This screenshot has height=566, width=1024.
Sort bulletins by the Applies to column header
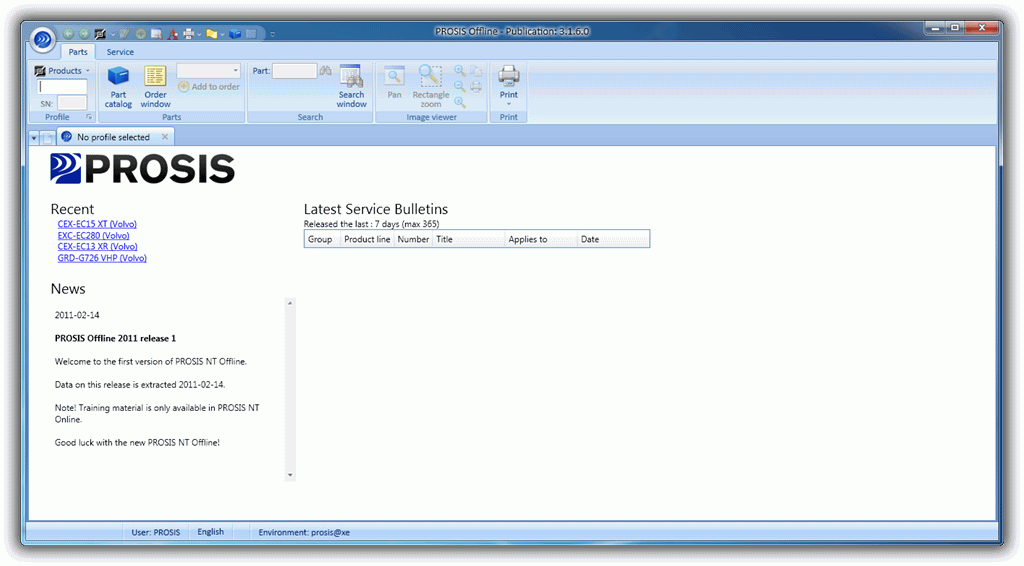click(x=541, y=240)
